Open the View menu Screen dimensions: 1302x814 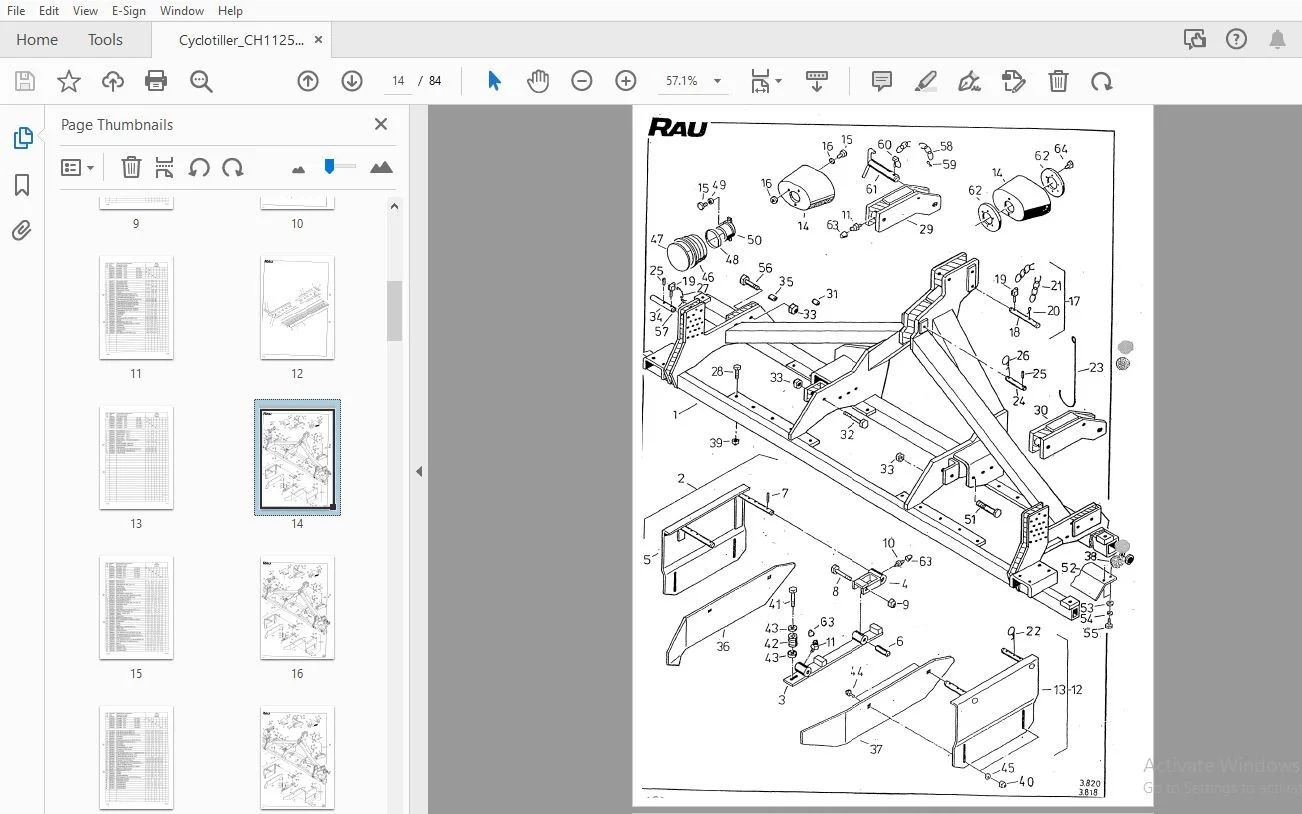pos(85,10)
